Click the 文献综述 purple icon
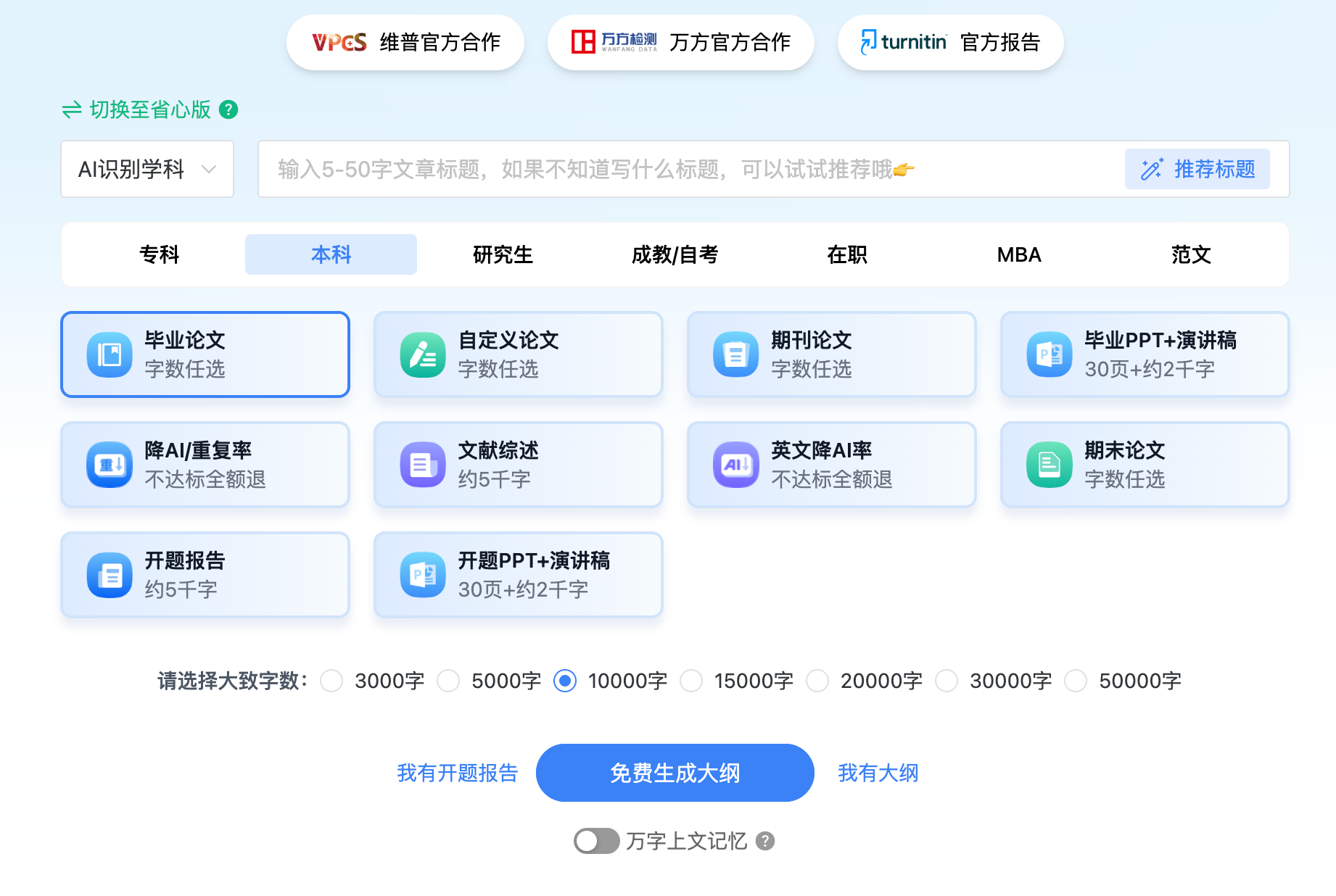 [423, 465]
